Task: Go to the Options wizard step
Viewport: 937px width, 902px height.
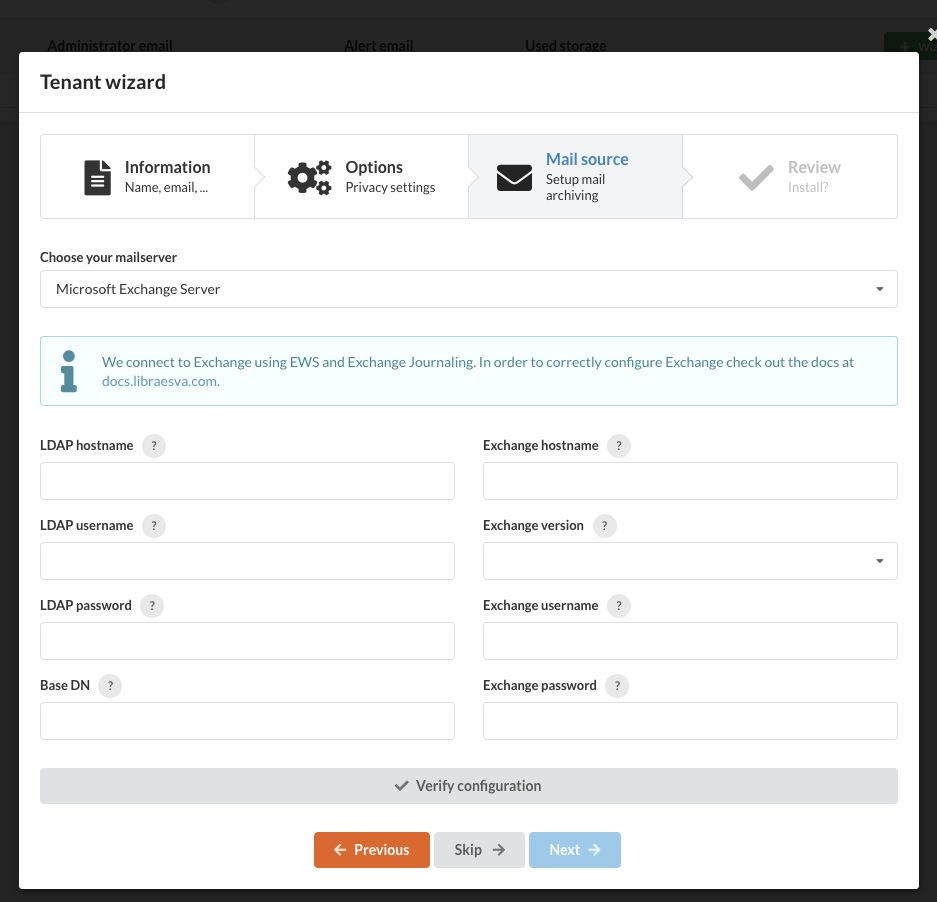Action: click(362, 176)
